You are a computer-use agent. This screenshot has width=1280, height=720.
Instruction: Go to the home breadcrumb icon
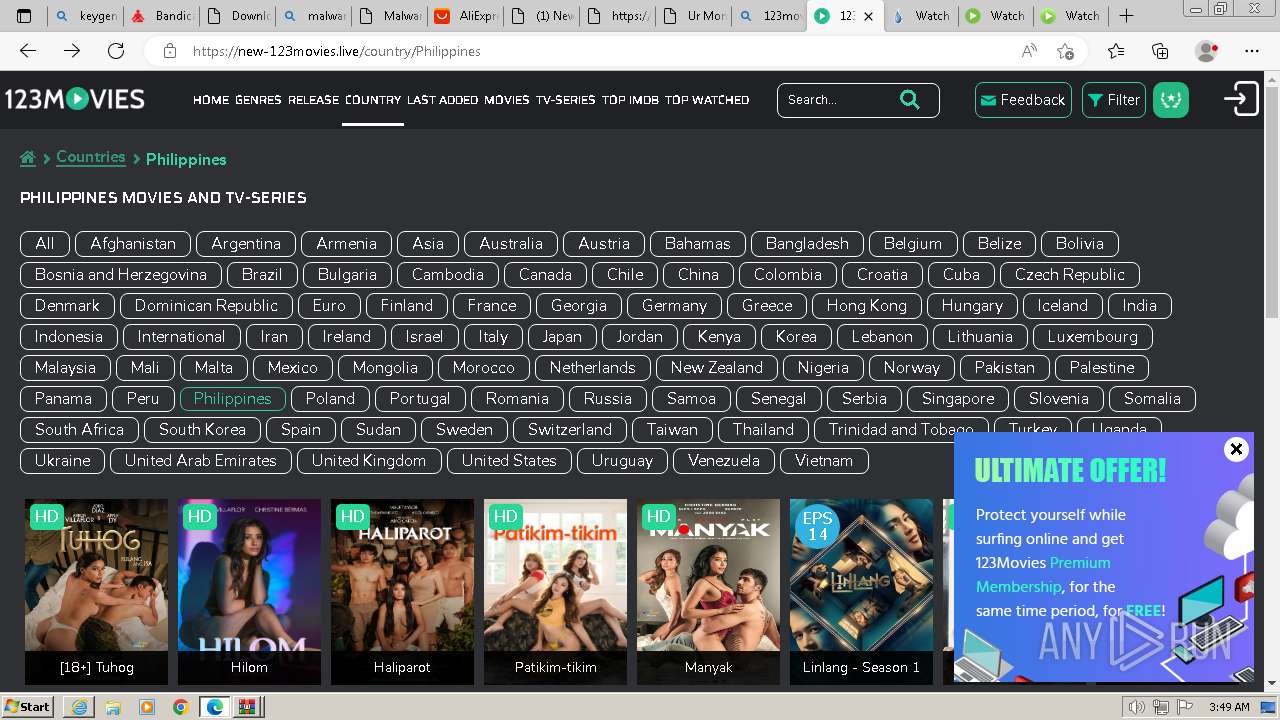tap(28, 158)
